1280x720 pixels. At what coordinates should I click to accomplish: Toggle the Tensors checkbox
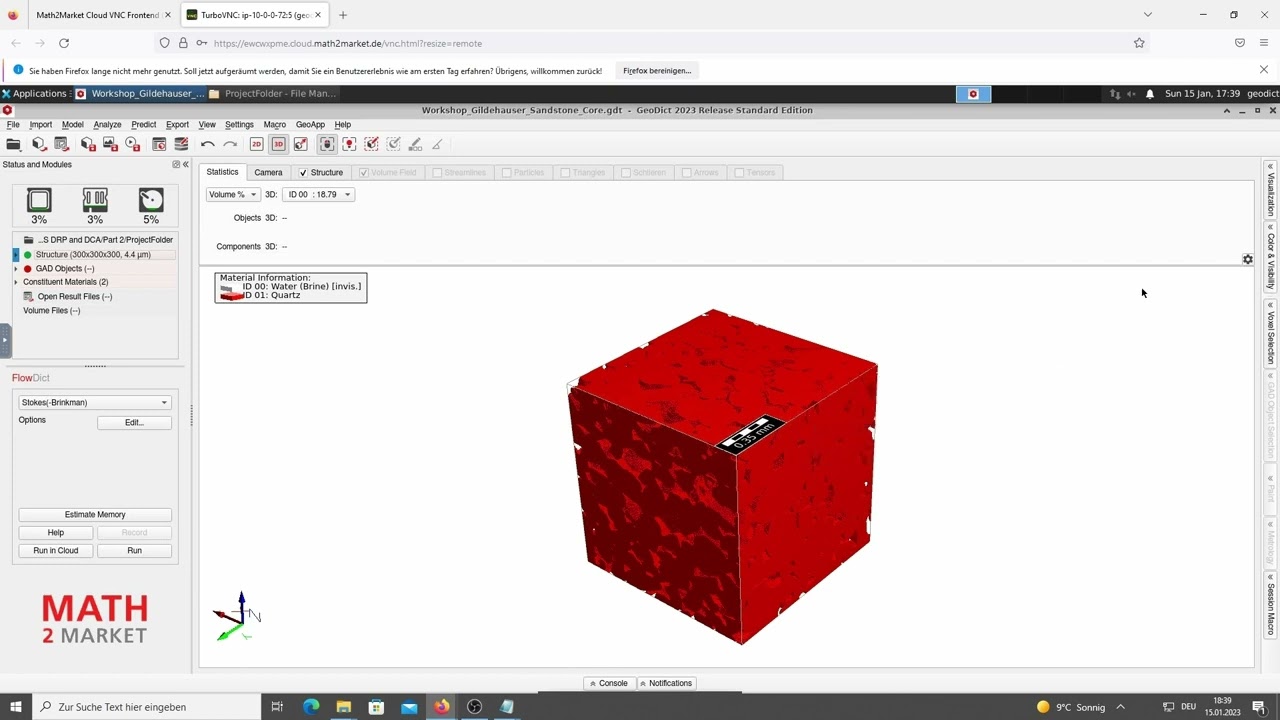tap(739, 172)
